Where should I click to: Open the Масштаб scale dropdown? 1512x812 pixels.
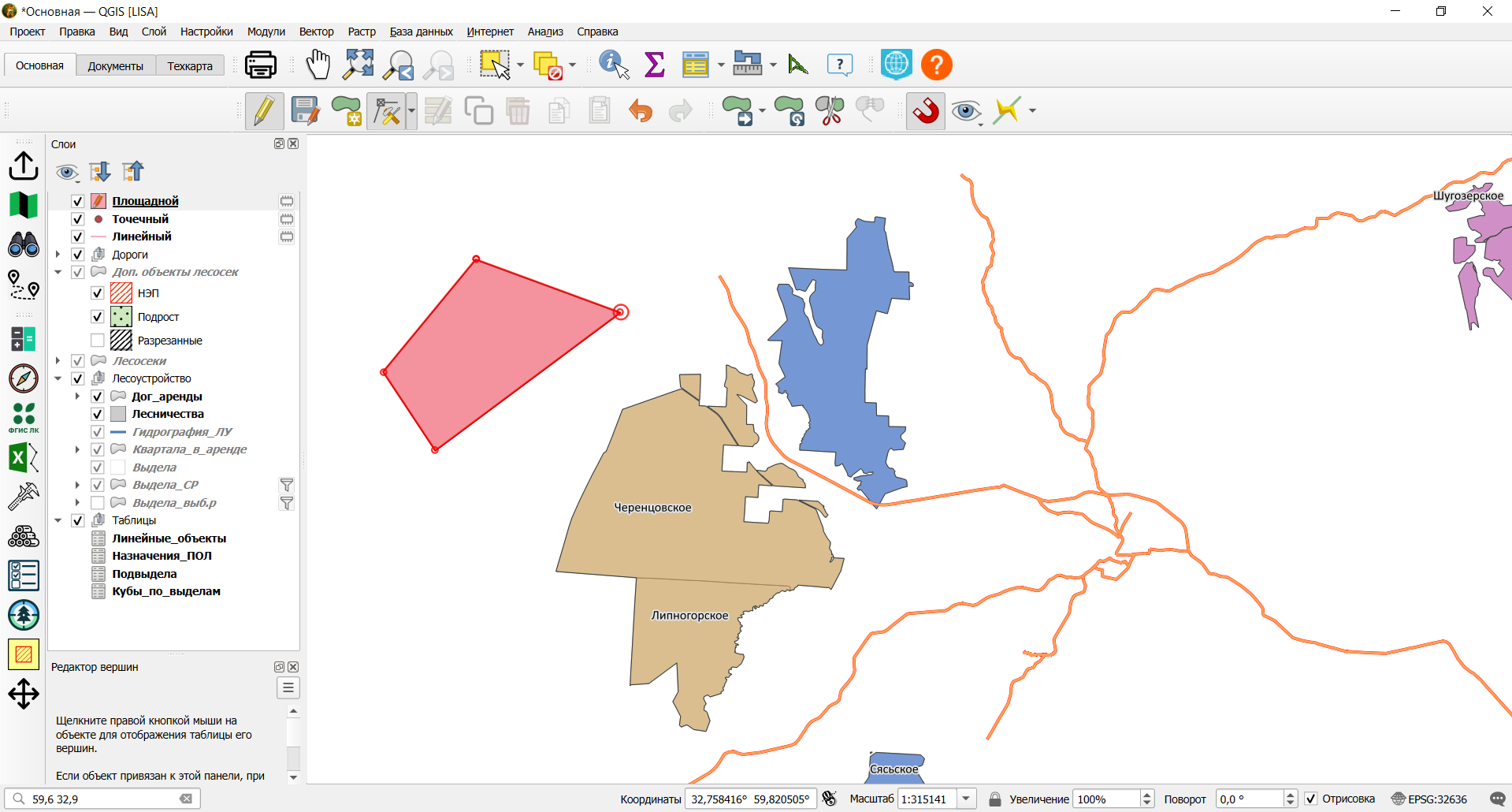point(967,799)
